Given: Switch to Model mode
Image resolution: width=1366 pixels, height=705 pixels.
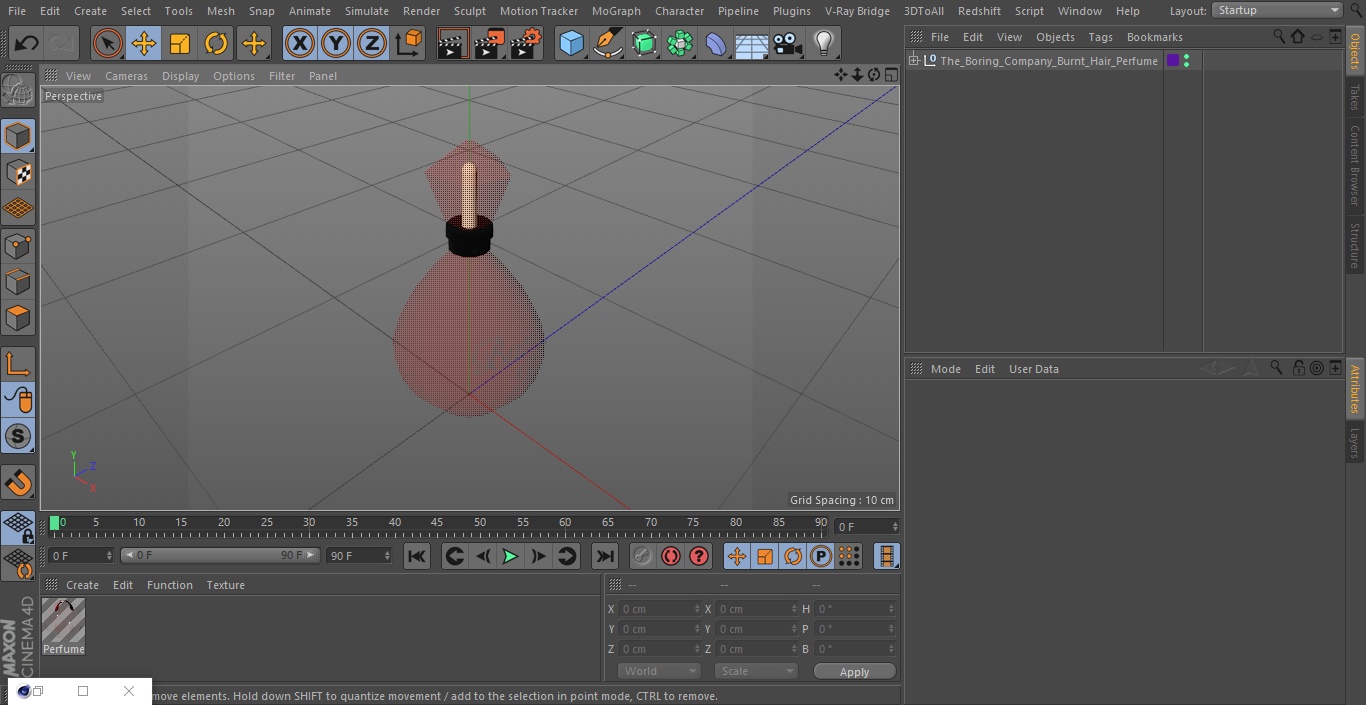Looking at the screenshot, I should (18, 136).
